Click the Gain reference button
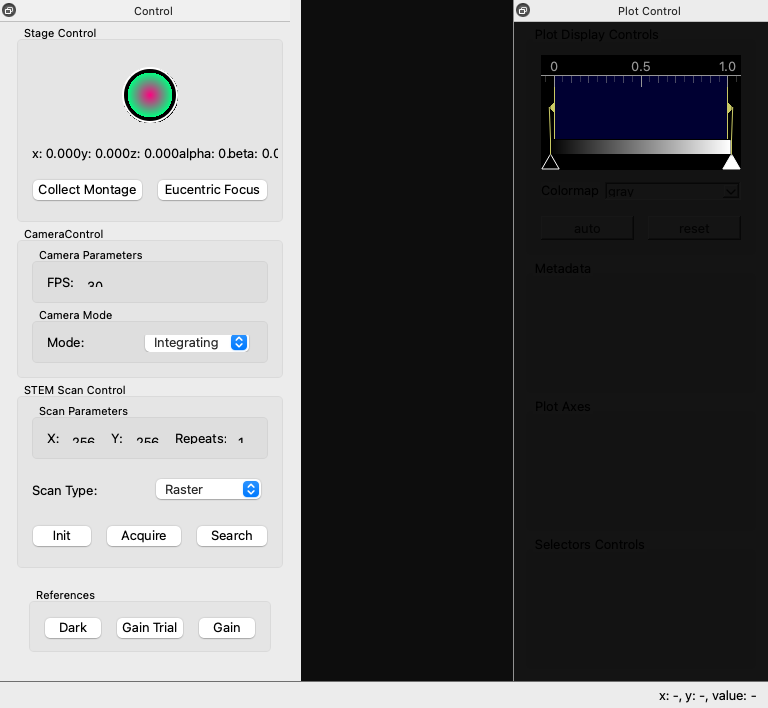Viewport: 768px width, 708px height. click(x=227, y=627)
